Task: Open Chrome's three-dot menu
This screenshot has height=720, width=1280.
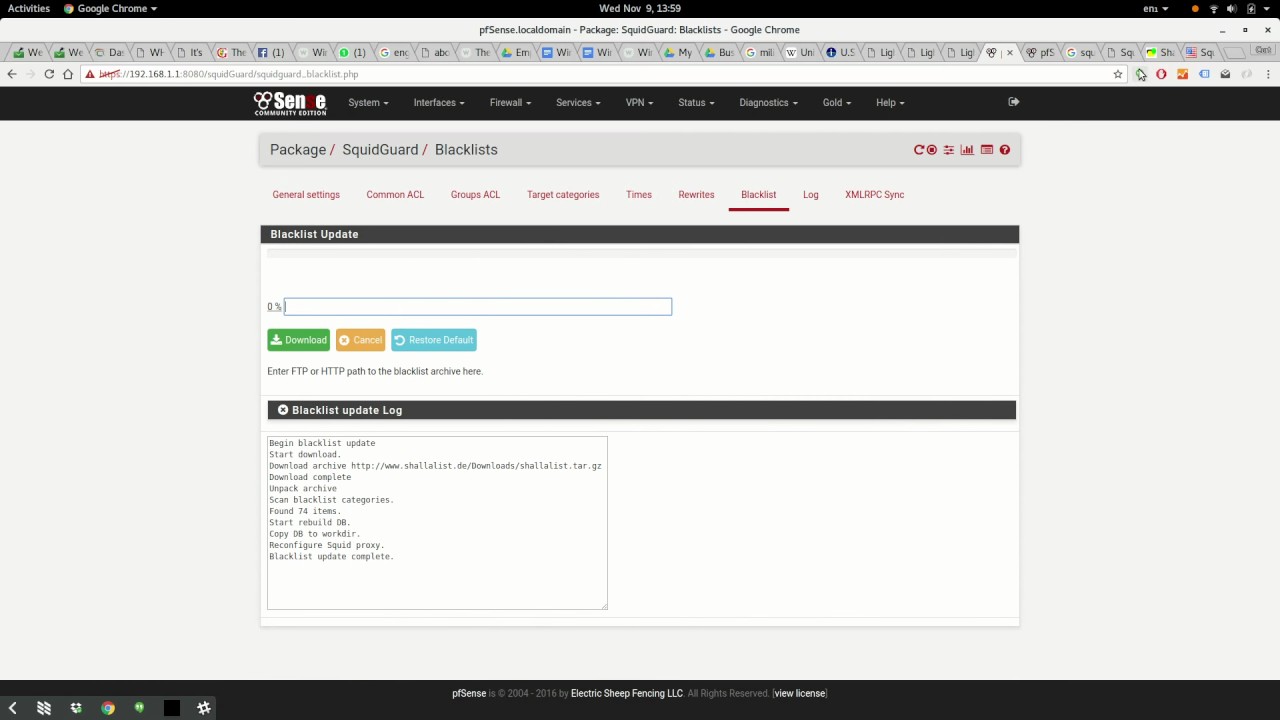Action: coord(1268,74)
